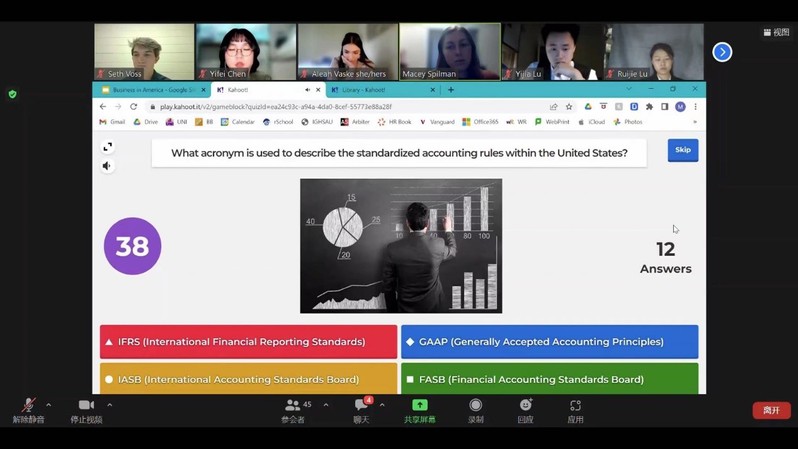Open the reactions smiley icon
The image size is (798, 449).
525,405
